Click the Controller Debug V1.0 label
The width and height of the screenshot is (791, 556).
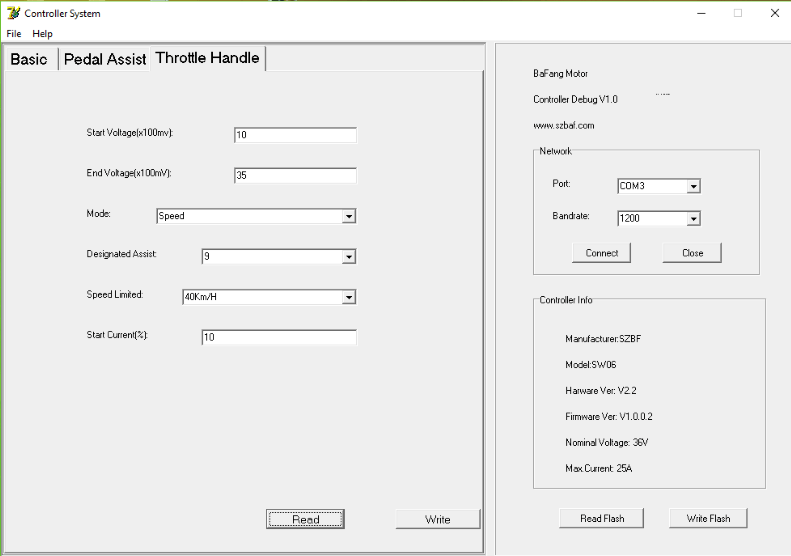tap(575, 99)
